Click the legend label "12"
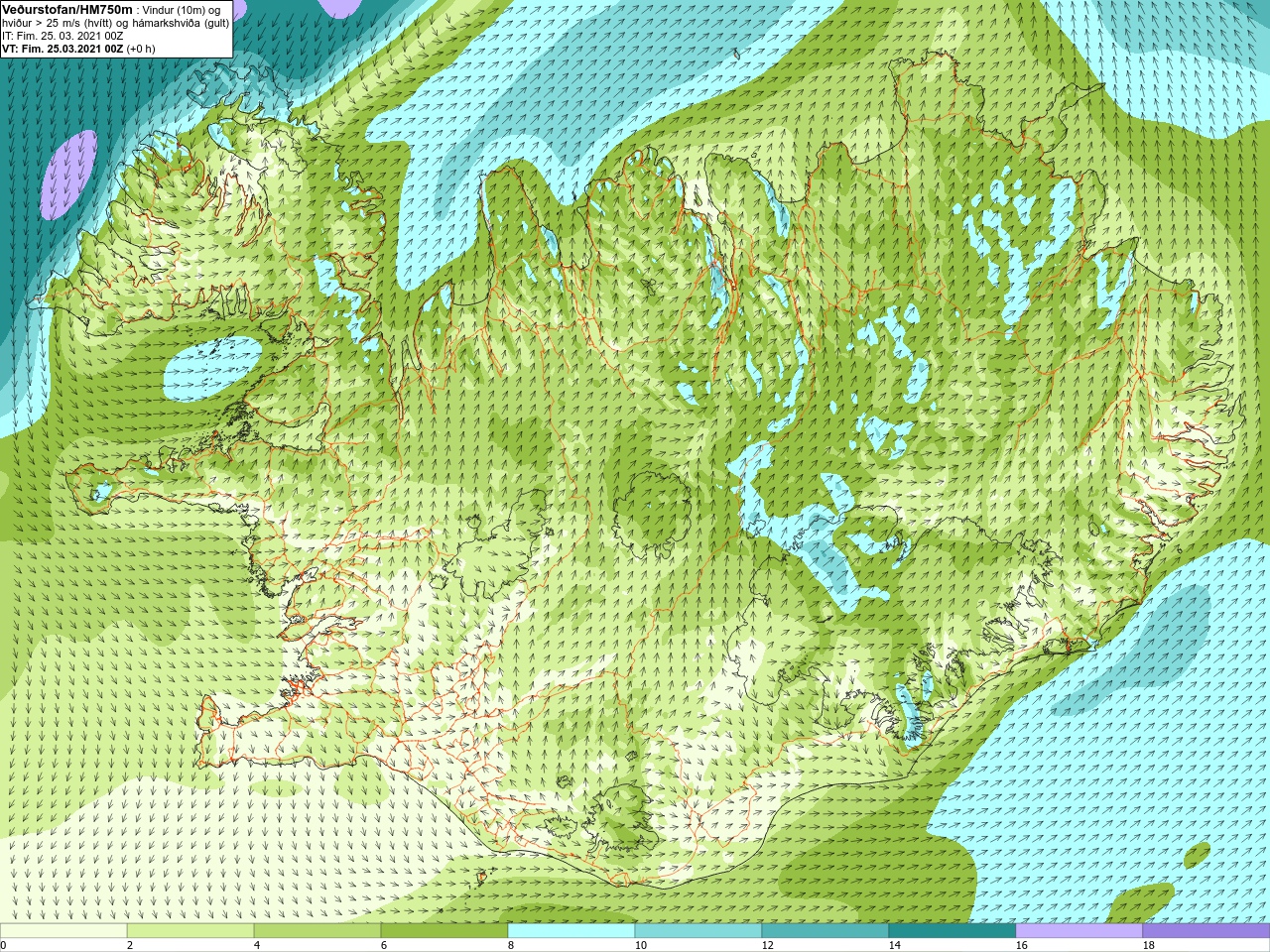Screen dimensions: 1270x952 tap(767, 945)
